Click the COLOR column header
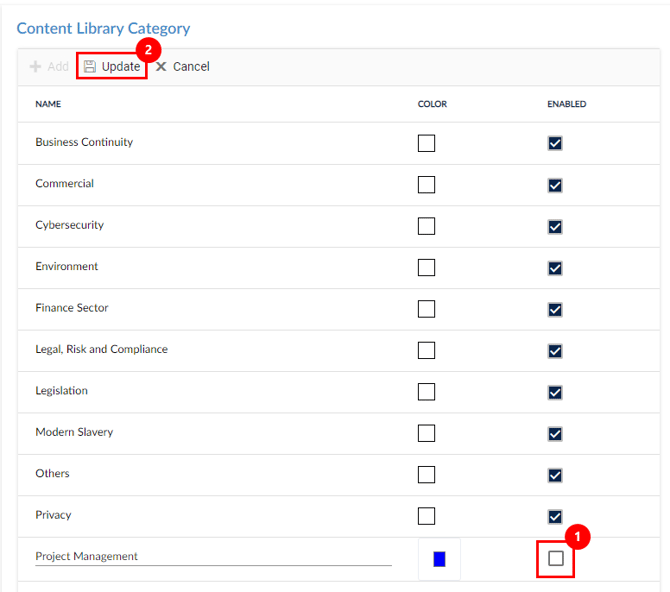 point(432,104)
